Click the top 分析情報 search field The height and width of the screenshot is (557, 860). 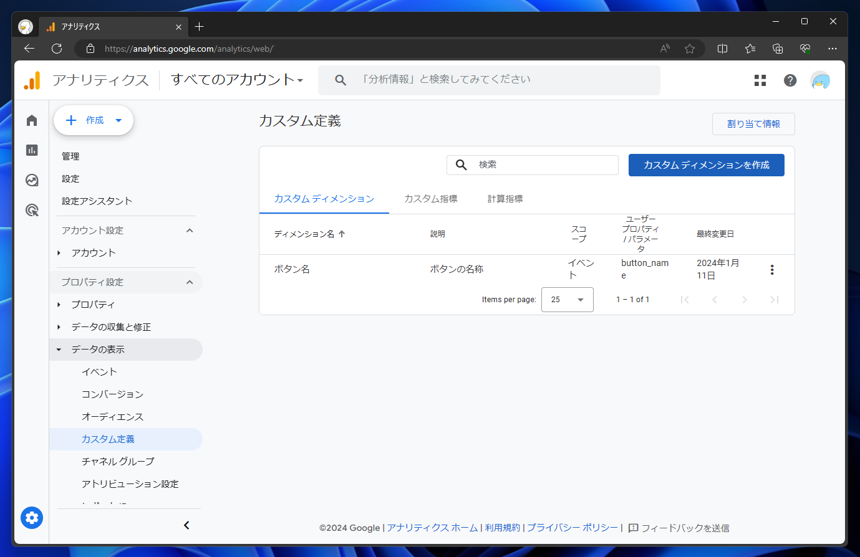point(489,80)
